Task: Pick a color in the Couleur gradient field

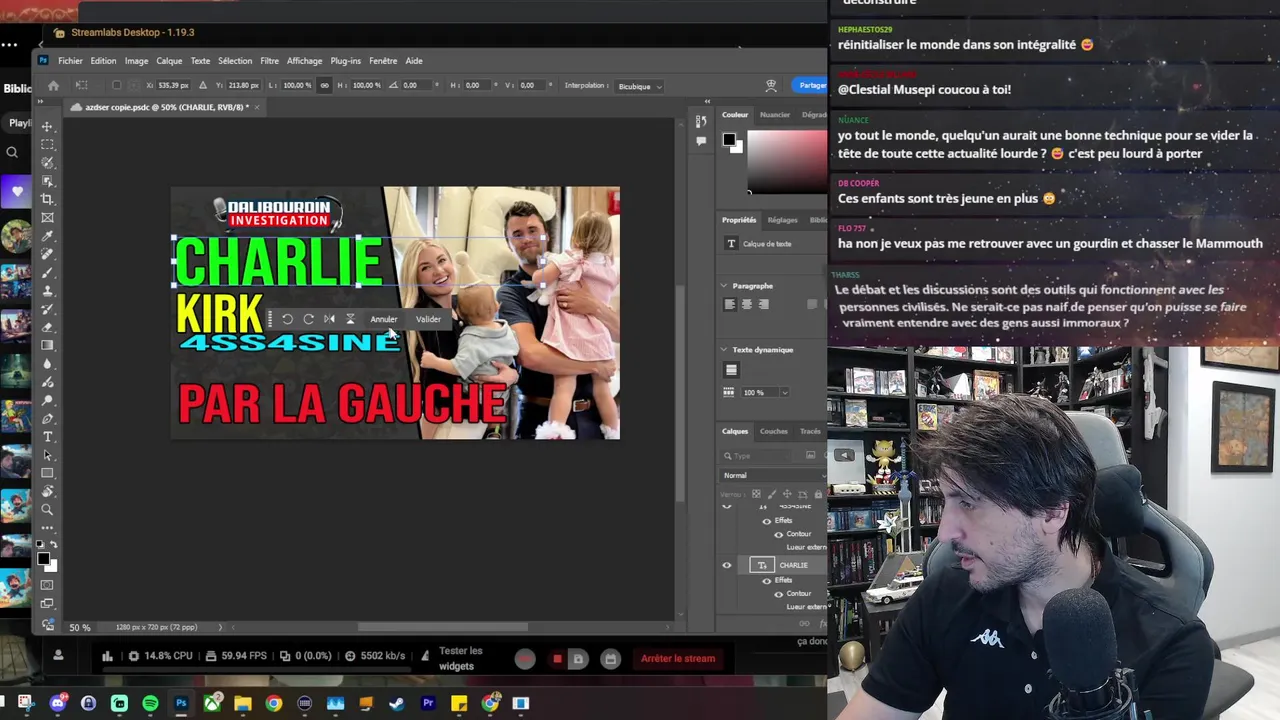Action: [786, 160]
